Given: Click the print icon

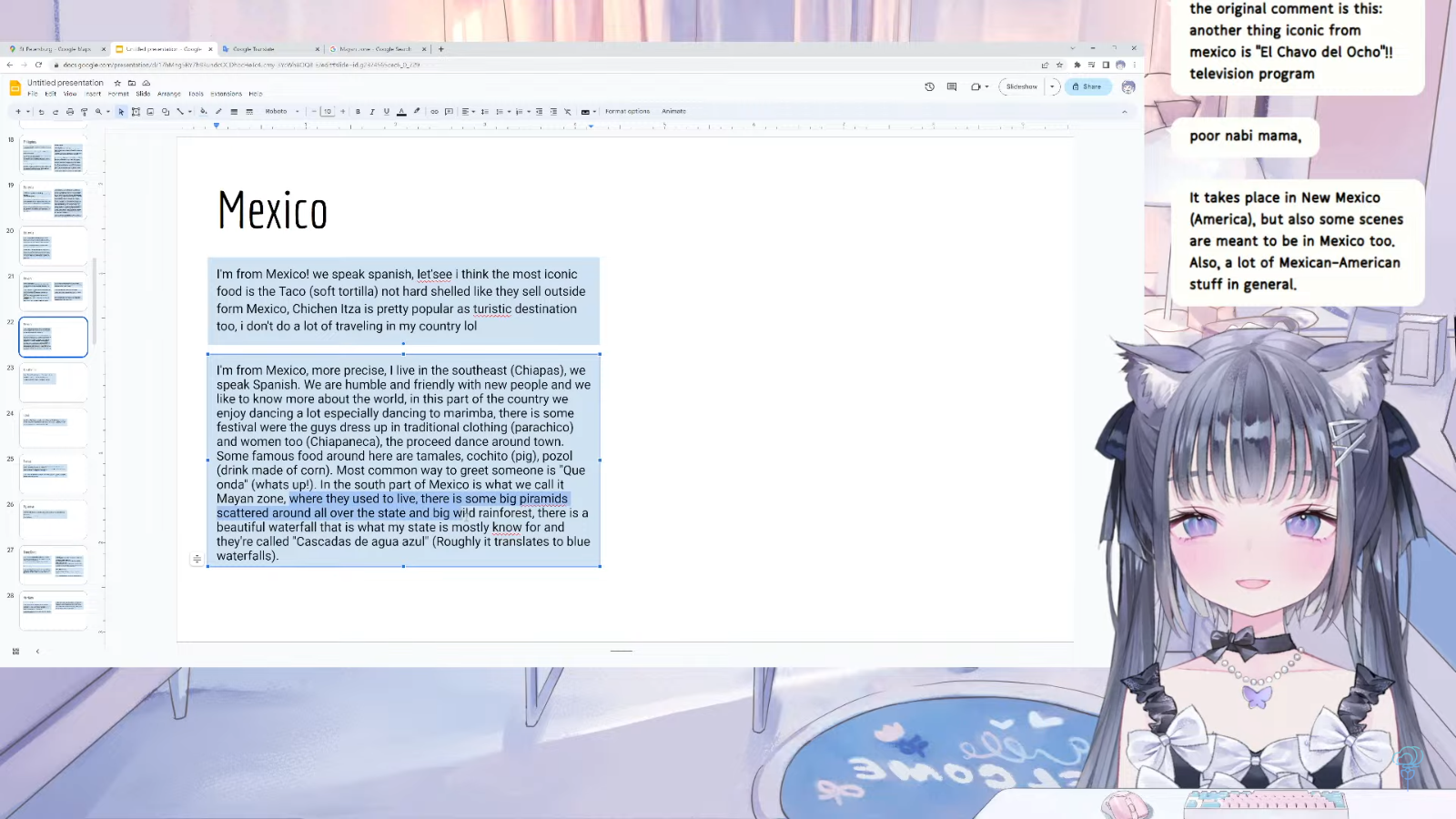Looking at the screenshot, I should (x=70, y=111).
